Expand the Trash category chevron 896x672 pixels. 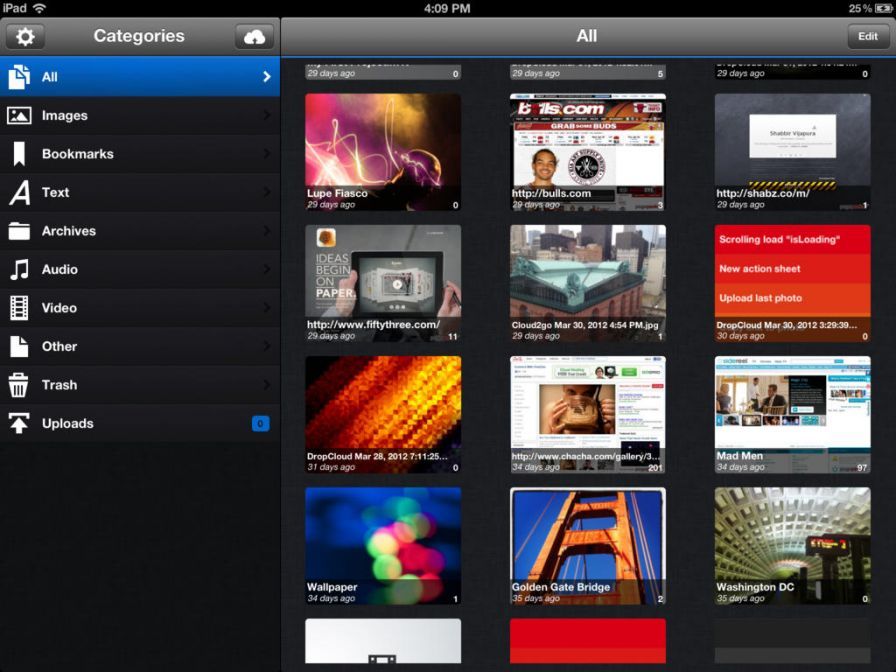tap(266, 385)
